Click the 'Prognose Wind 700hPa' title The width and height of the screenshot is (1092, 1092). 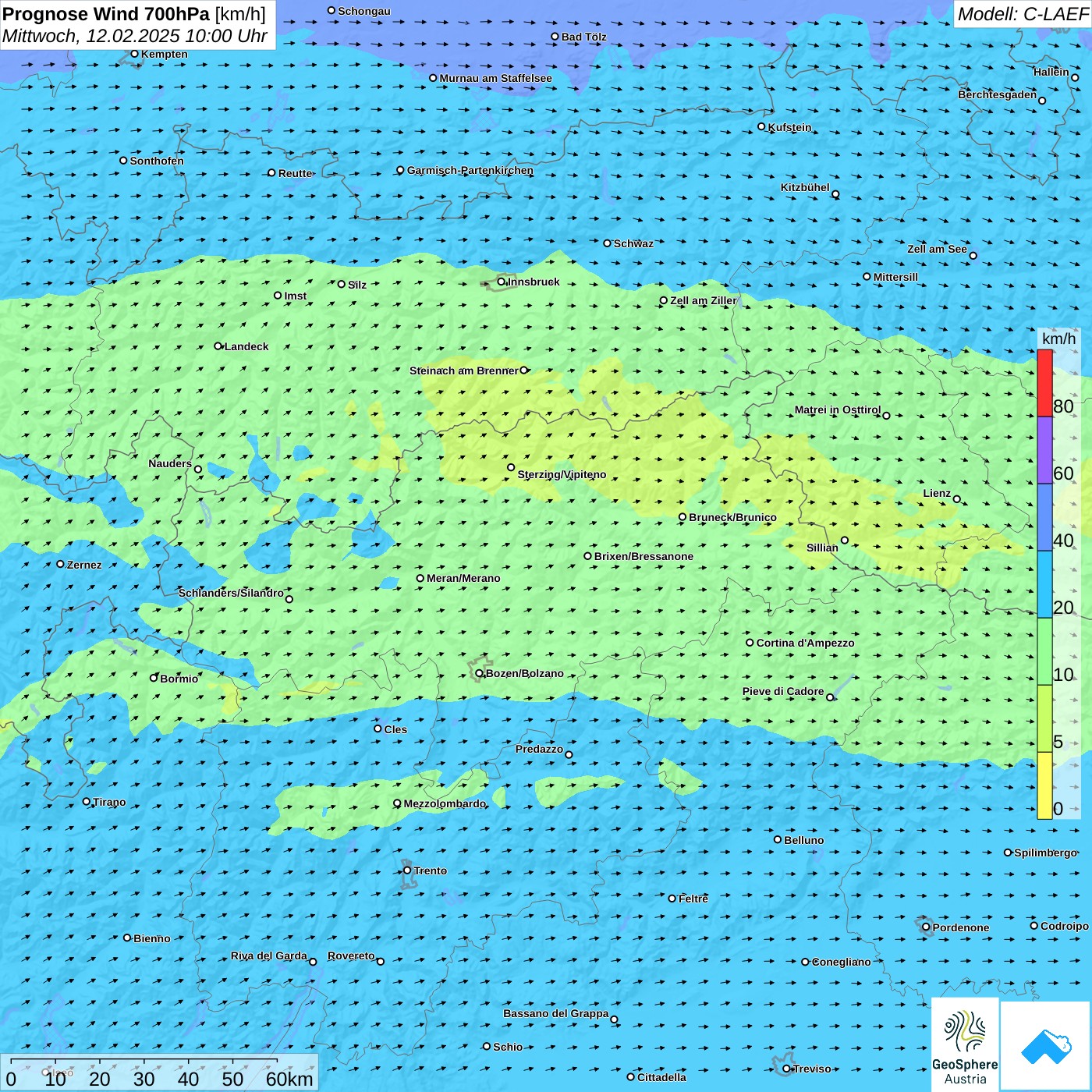[107, 14]
